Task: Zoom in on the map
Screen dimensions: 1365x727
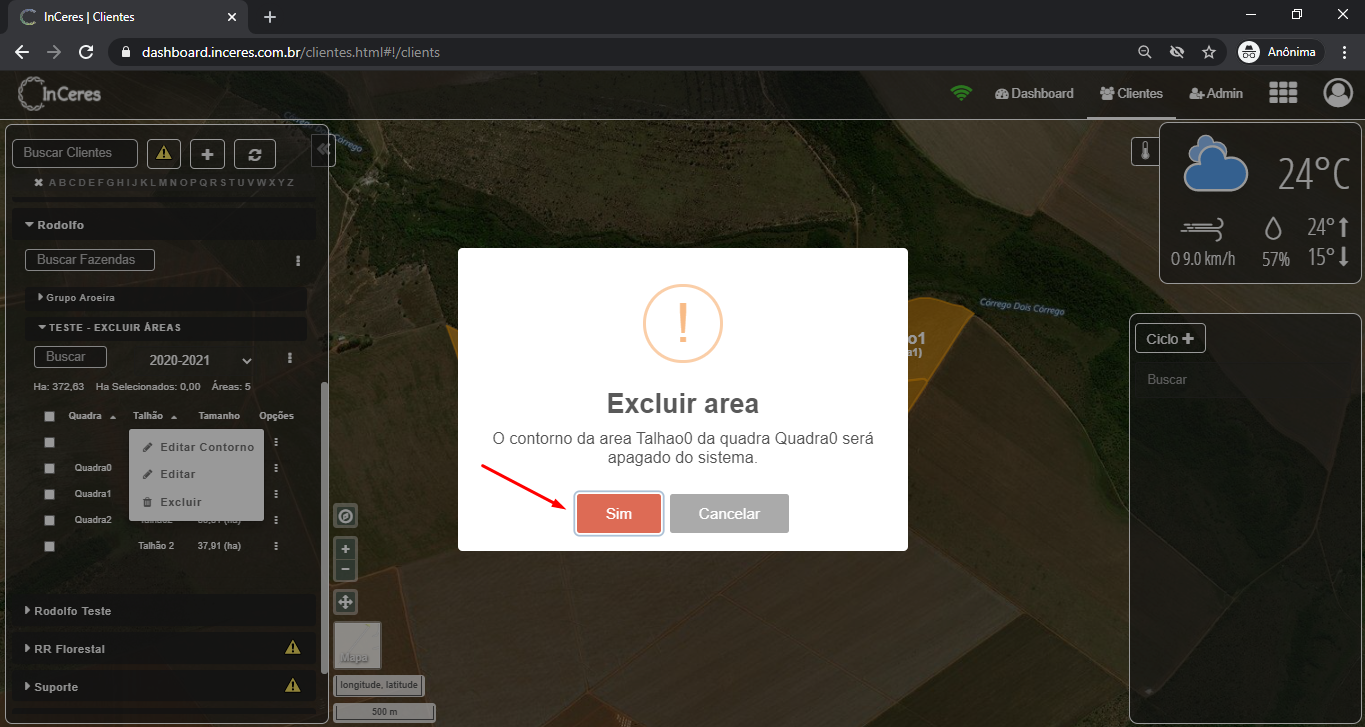Action: 345,549
